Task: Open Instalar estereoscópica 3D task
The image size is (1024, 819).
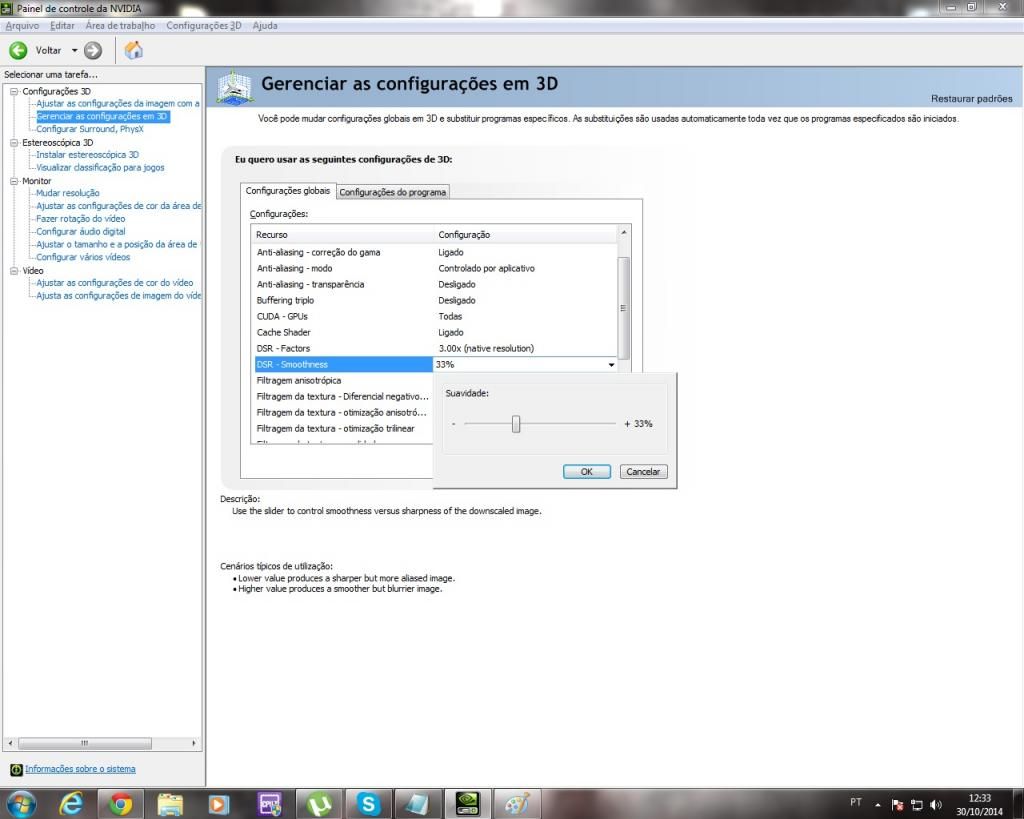Action: pyautogui.click(x=87, y=155)
